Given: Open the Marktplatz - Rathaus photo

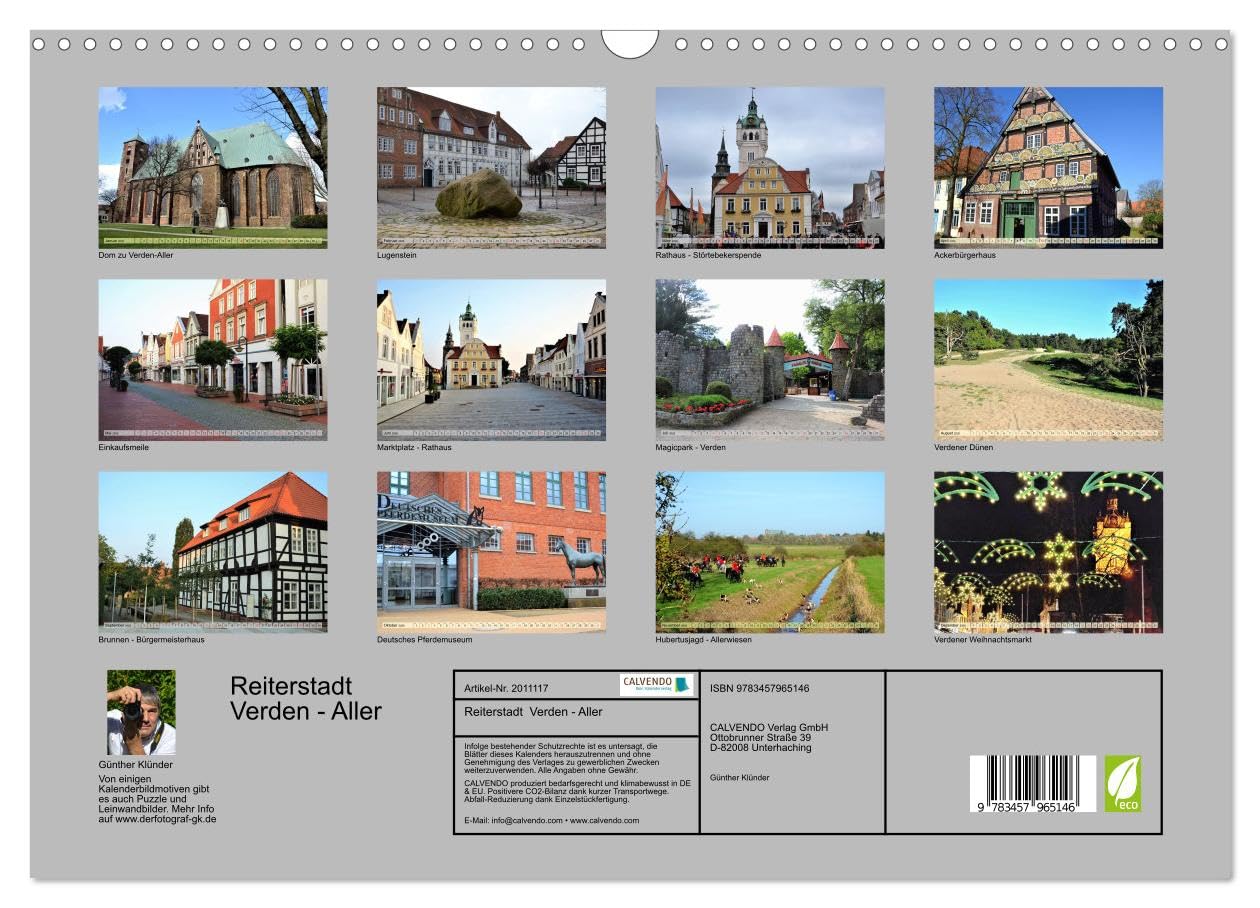Looking at the screenshot, I should 491,359.
